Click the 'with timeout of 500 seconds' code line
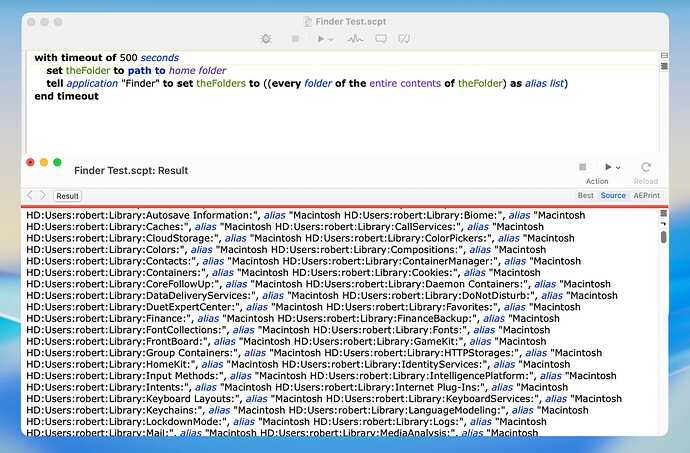 [x=106, y=58]
